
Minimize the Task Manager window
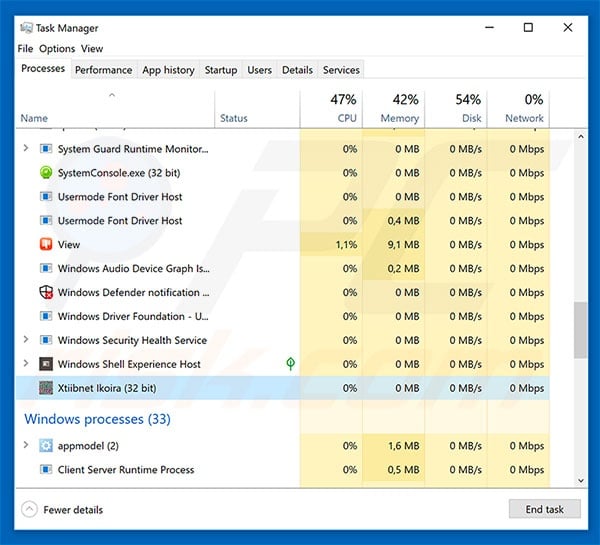[489, 27]
